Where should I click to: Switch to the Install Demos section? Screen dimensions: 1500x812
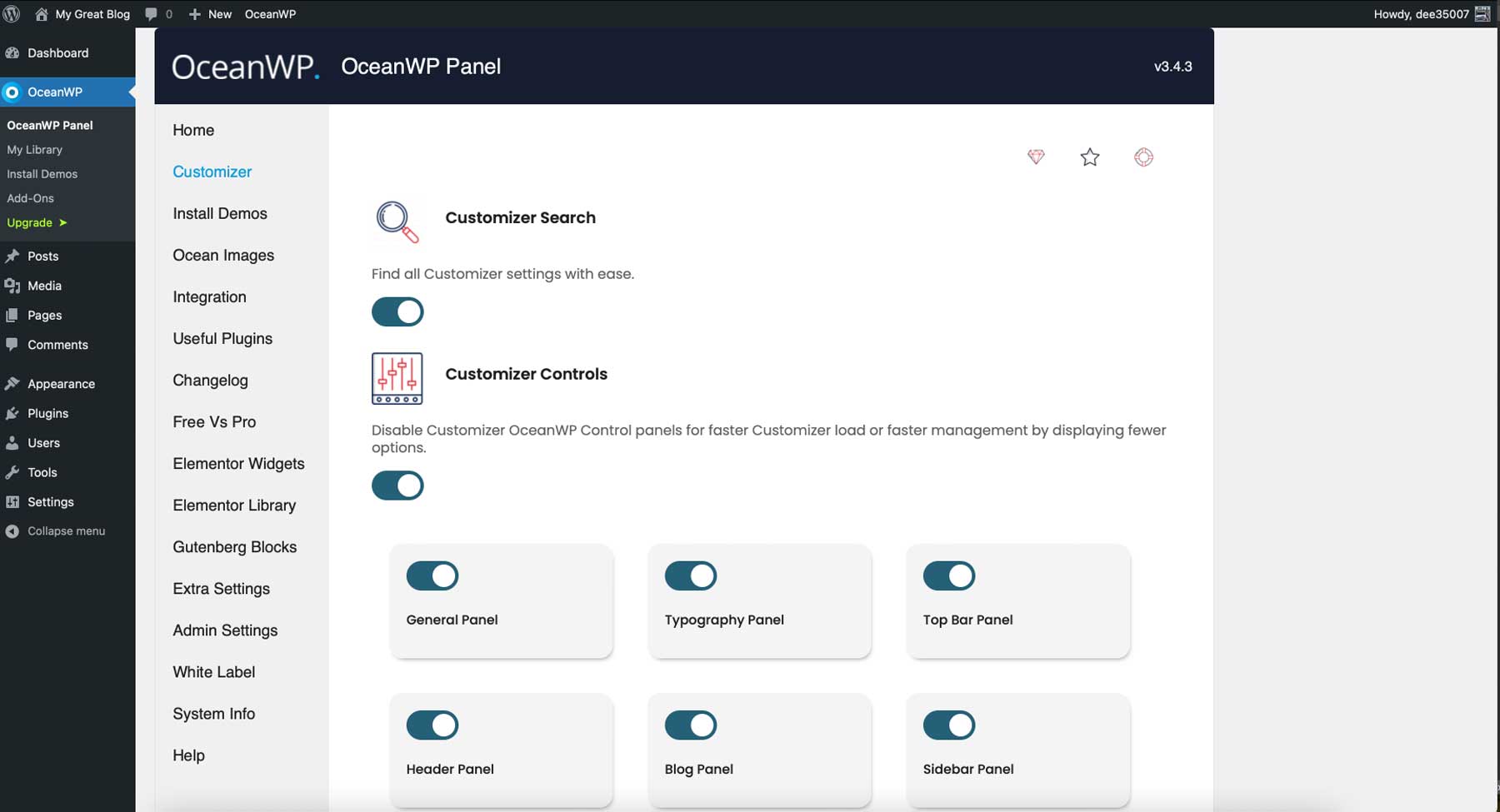[x=219, y=213]
